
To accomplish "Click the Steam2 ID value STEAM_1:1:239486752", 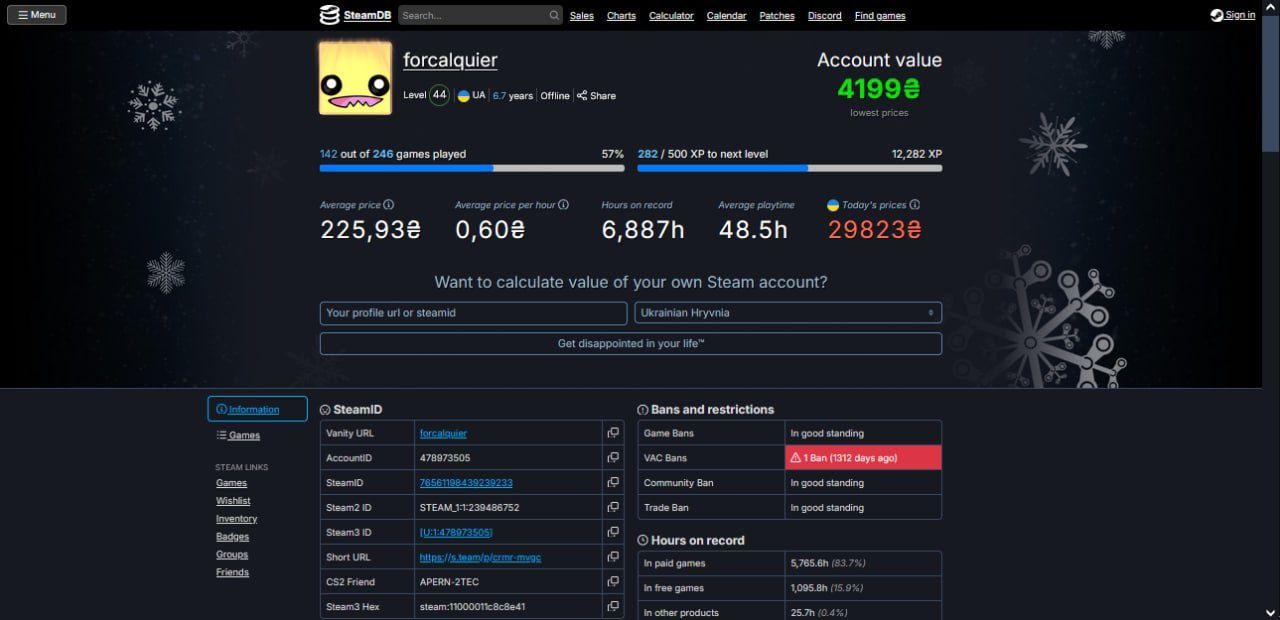I will [x=470, y=508].
